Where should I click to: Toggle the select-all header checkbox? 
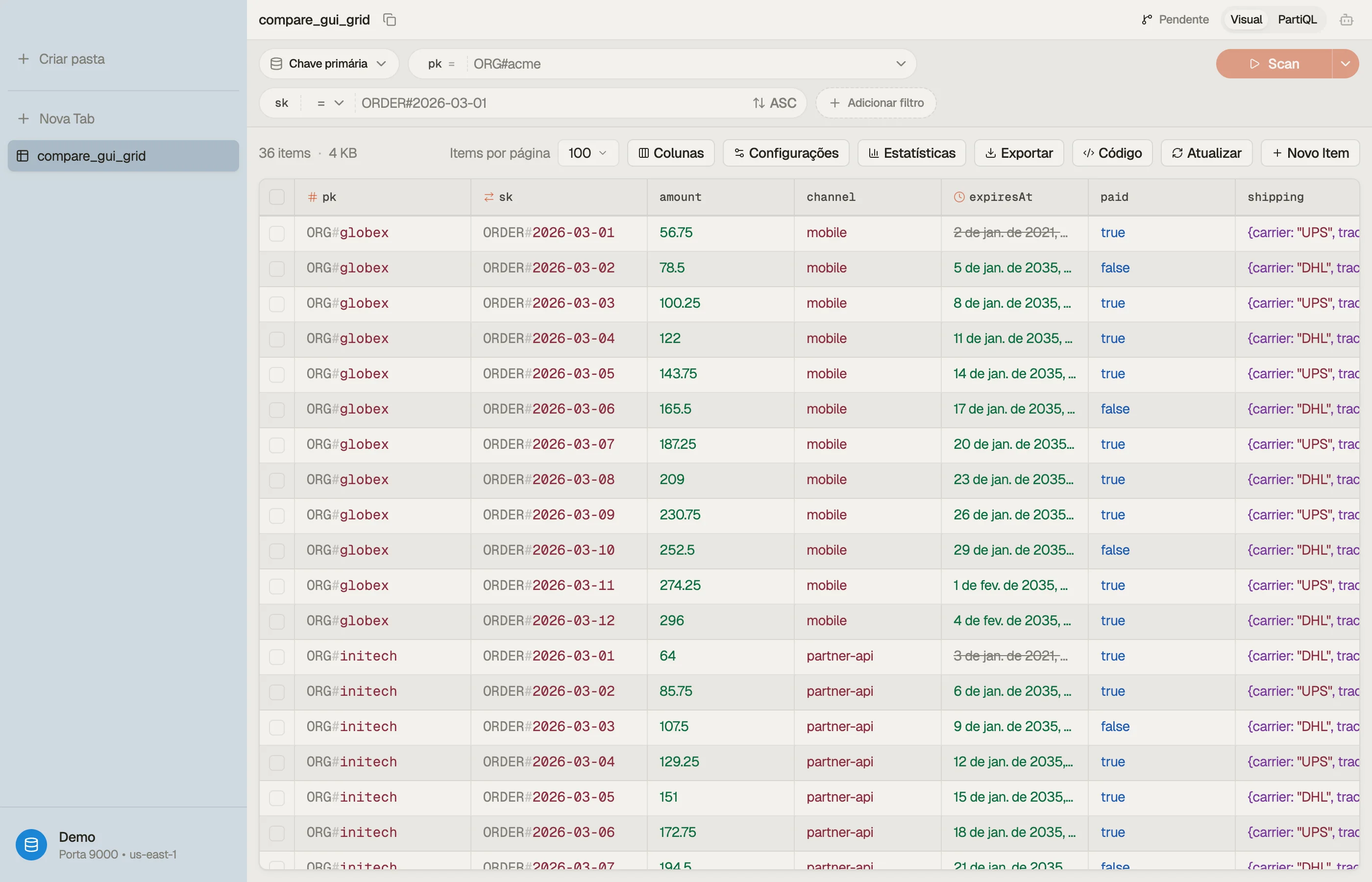point(276,197)
